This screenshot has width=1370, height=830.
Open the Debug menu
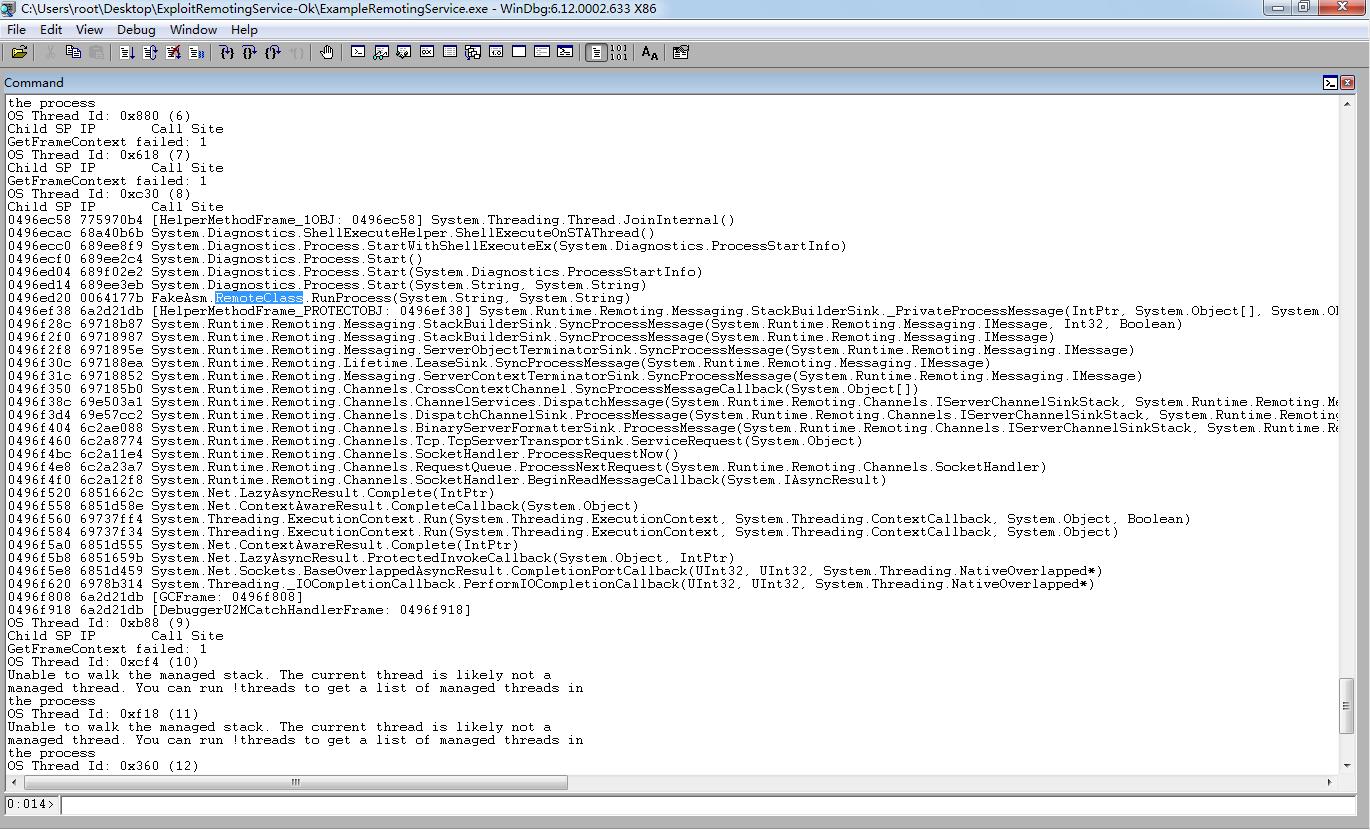136,29
